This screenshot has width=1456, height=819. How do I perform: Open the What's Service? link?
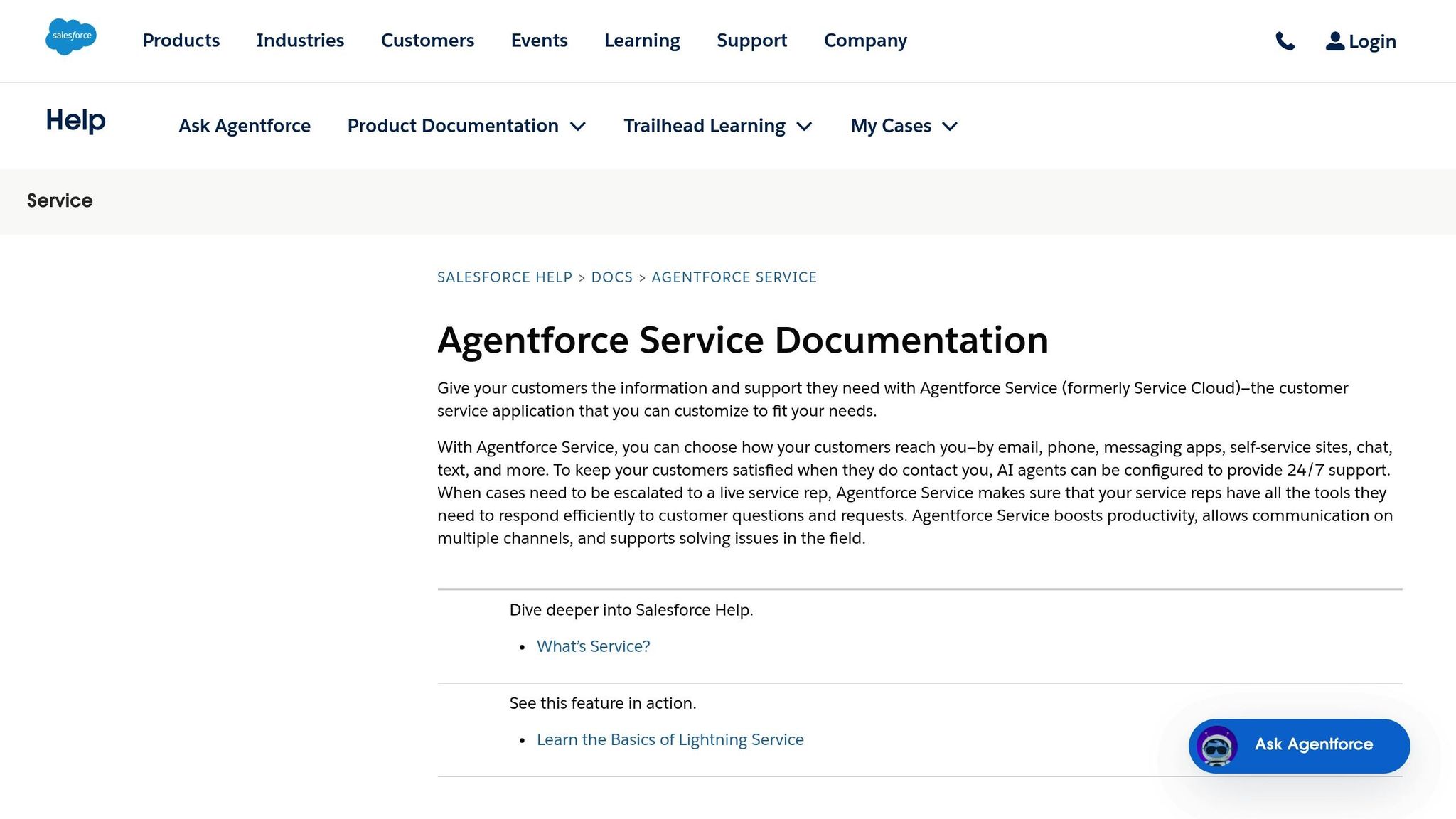coord(593,646)
